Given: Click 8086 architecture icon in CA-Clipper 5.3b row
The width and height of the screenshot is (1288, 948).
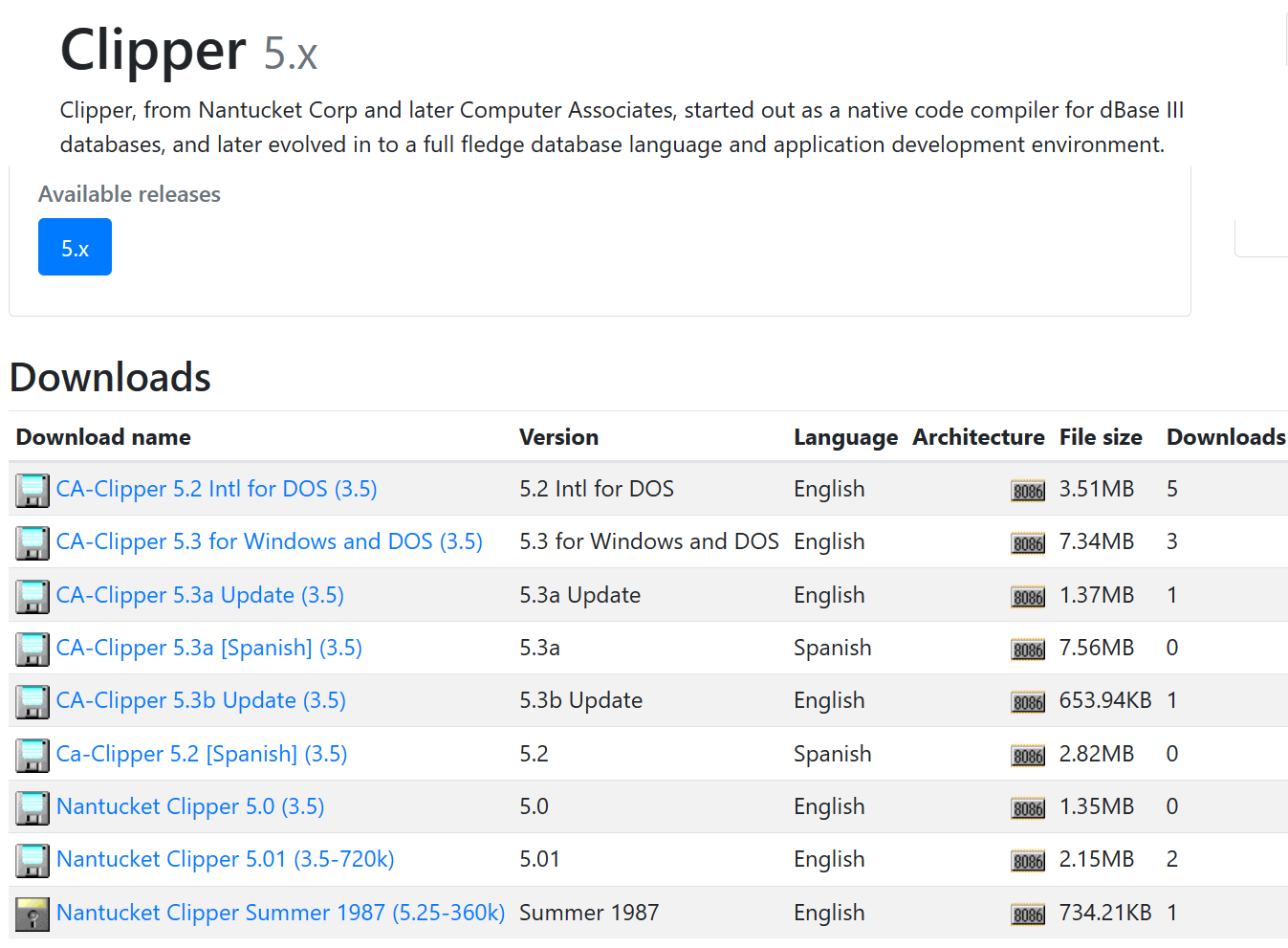Looking at the screenshot, I should [x=1028, y=702].
